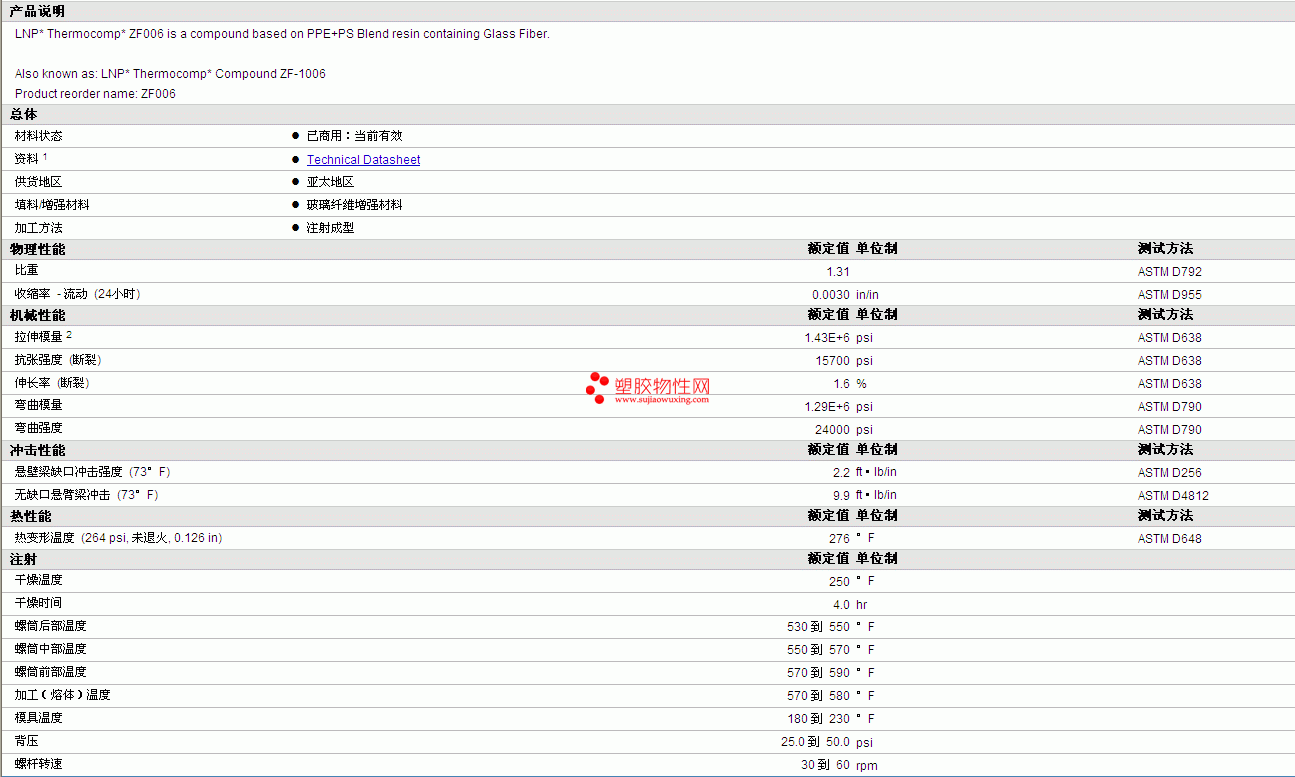Click the "加工方法" row label
This screenshot has width=1295, height=777.
click(38, 228)
